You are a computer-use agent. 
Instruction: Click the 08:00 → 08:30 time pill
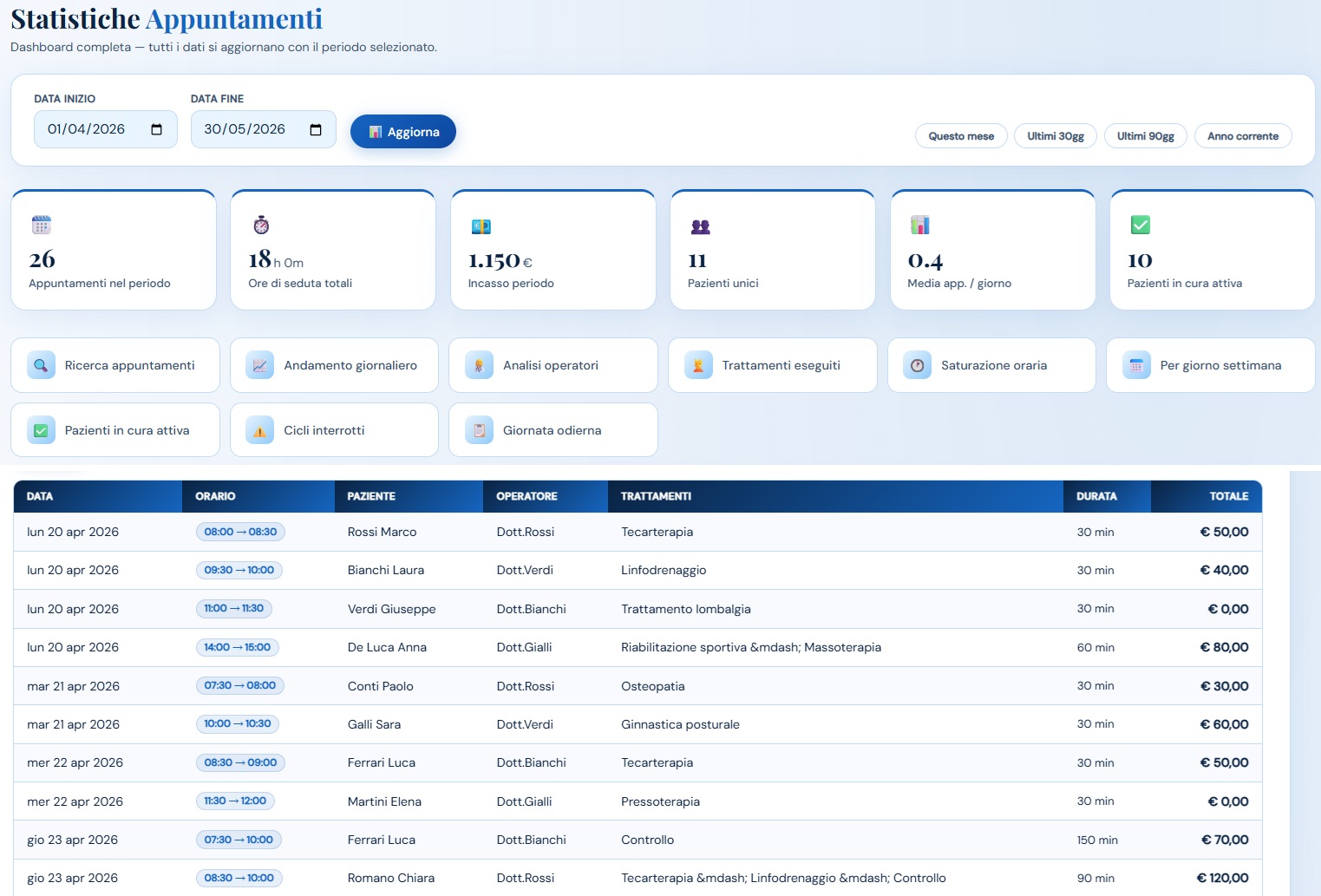pos(239,532)
